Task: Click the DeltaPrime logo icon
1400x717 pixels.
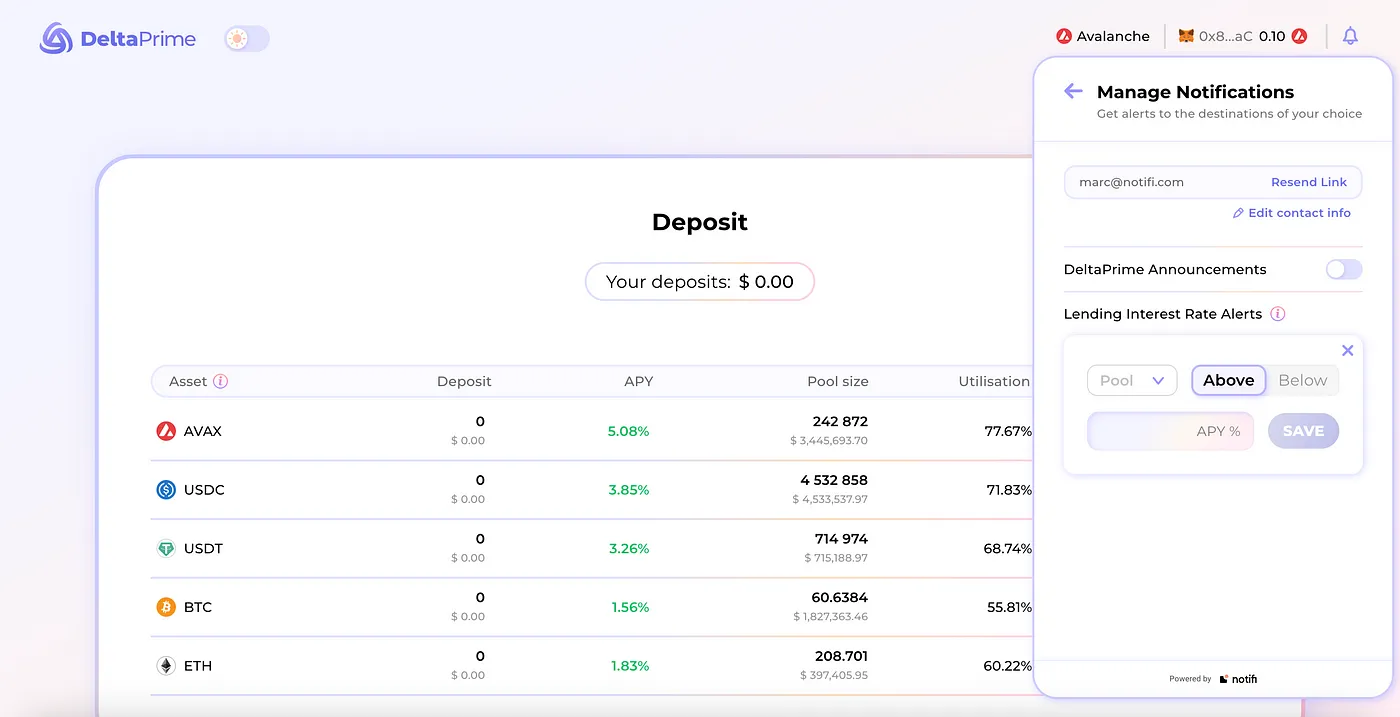Action: click(x=56, y=39)
